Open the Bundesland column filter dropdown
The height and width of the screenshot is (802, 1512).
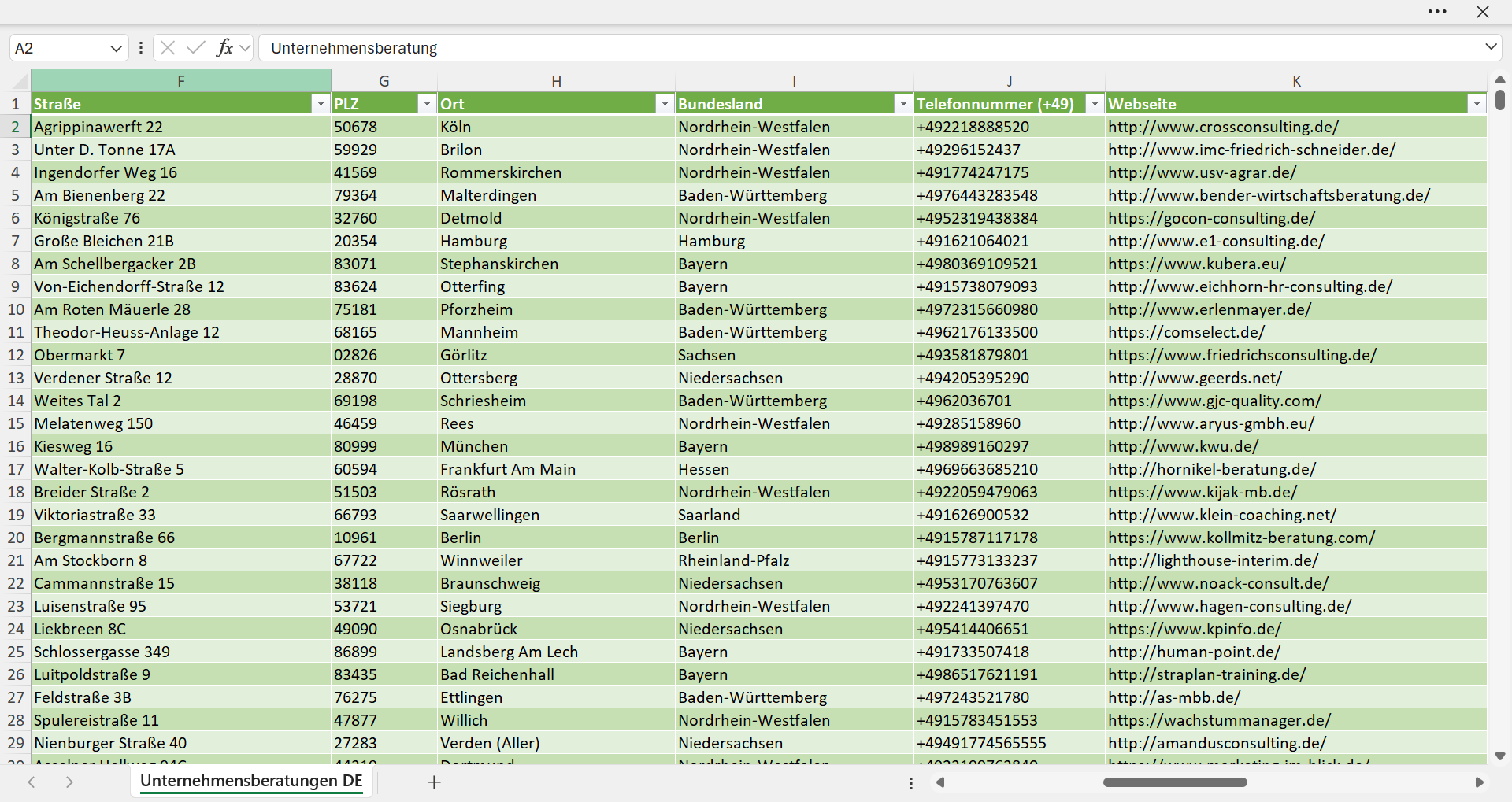(x=902, y=104)
